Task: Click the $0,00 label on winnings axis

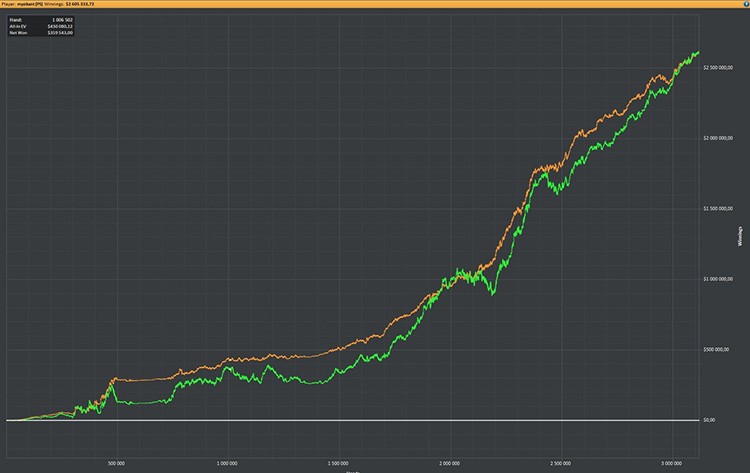Action: click(709, 420)
